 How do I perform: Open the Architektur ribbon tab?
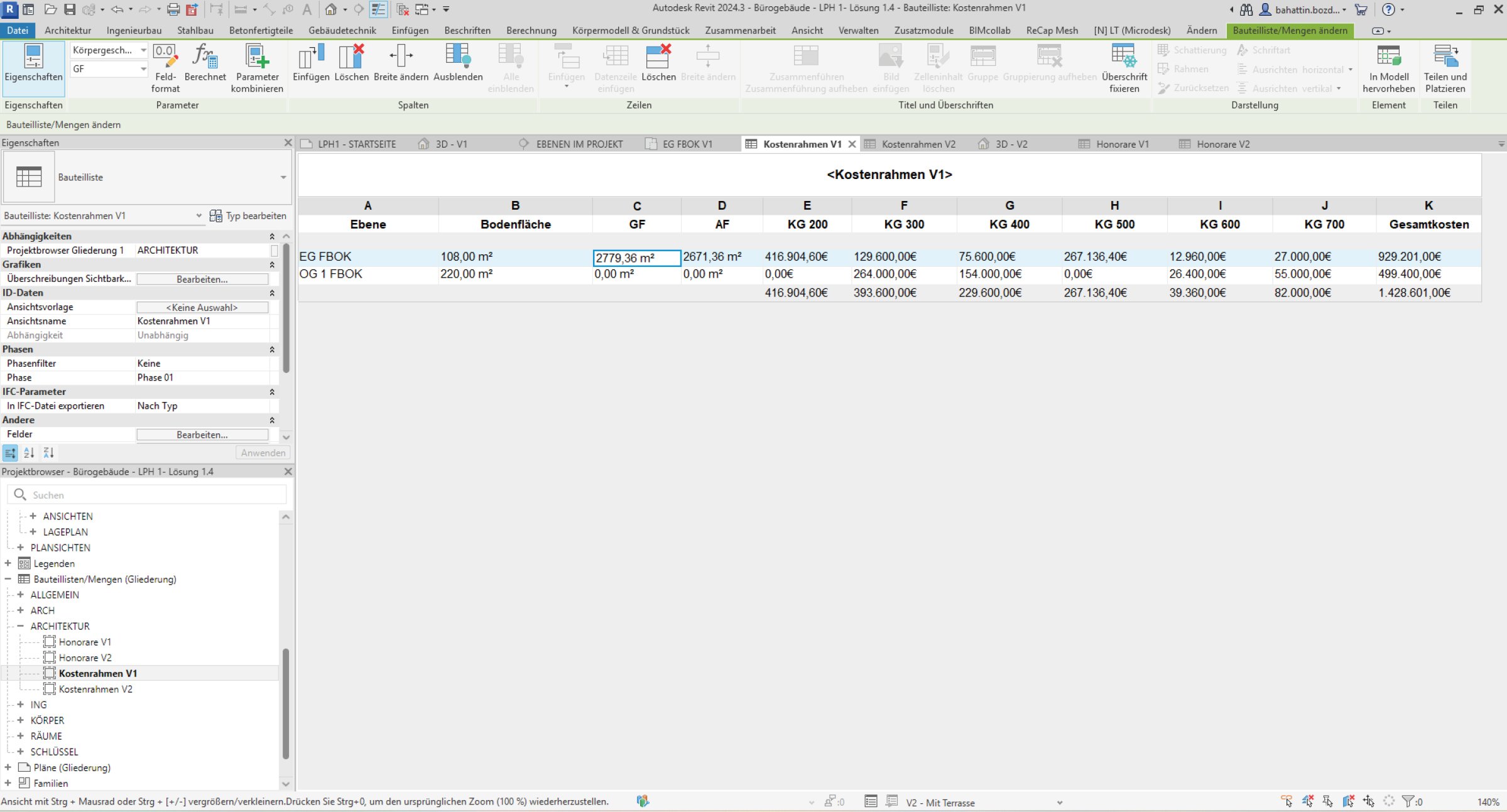tap(68, 30)
